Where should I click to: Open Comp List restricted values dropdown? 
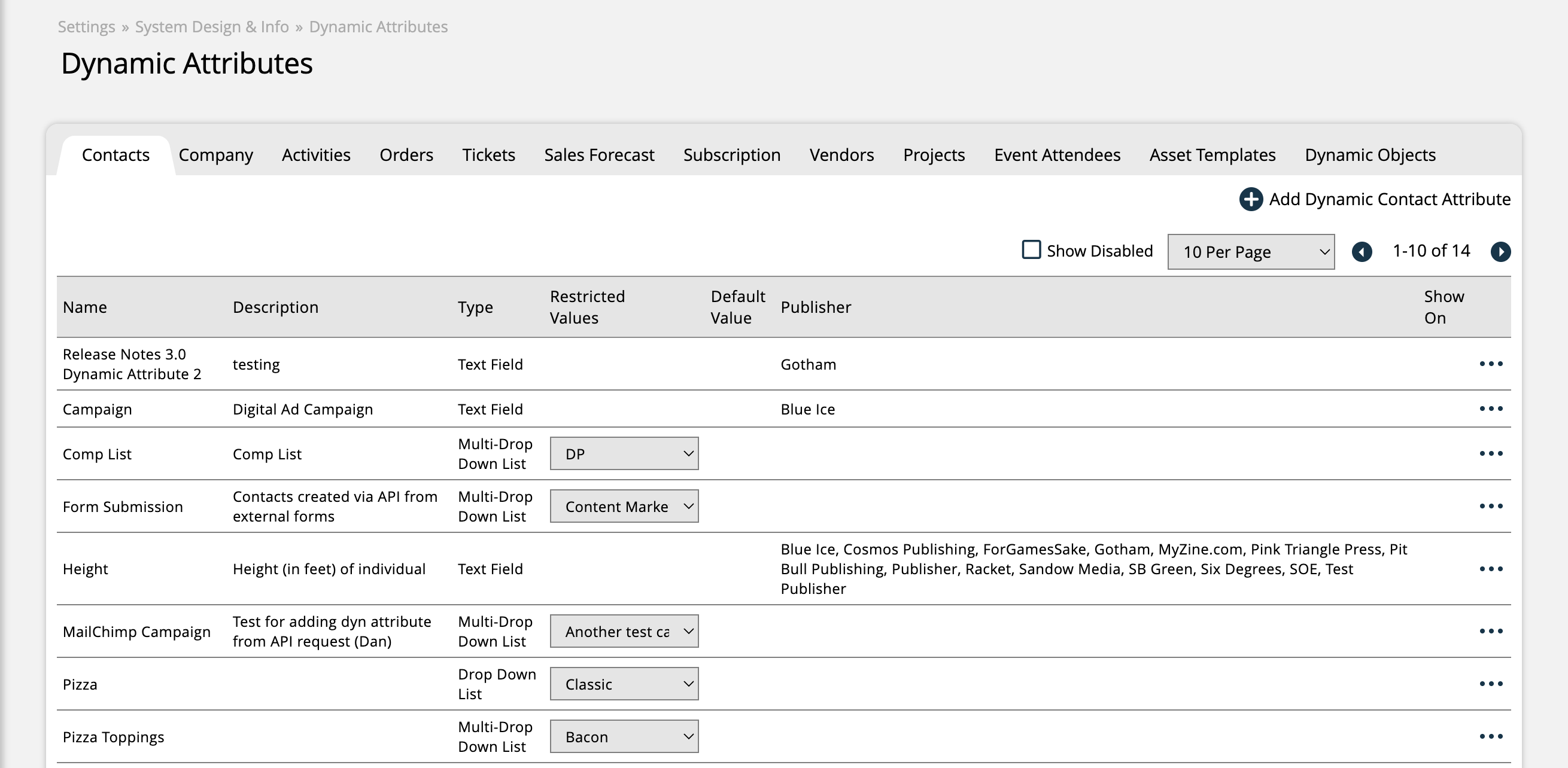coord(623,453)
